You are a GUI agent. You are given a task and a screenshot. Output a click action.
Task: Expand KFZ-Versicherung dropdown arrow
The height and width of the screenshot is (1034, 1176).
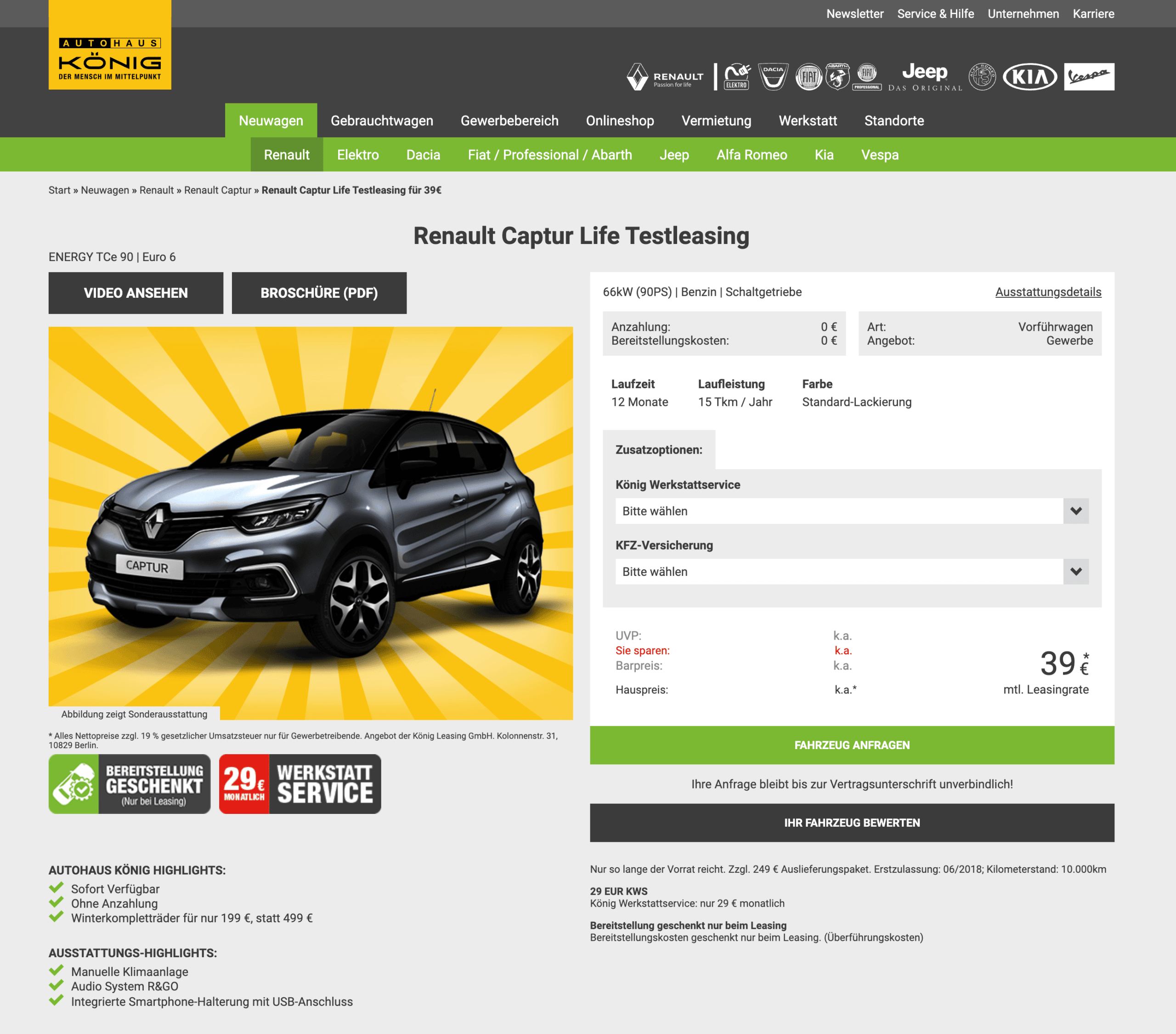(1075, 571)
